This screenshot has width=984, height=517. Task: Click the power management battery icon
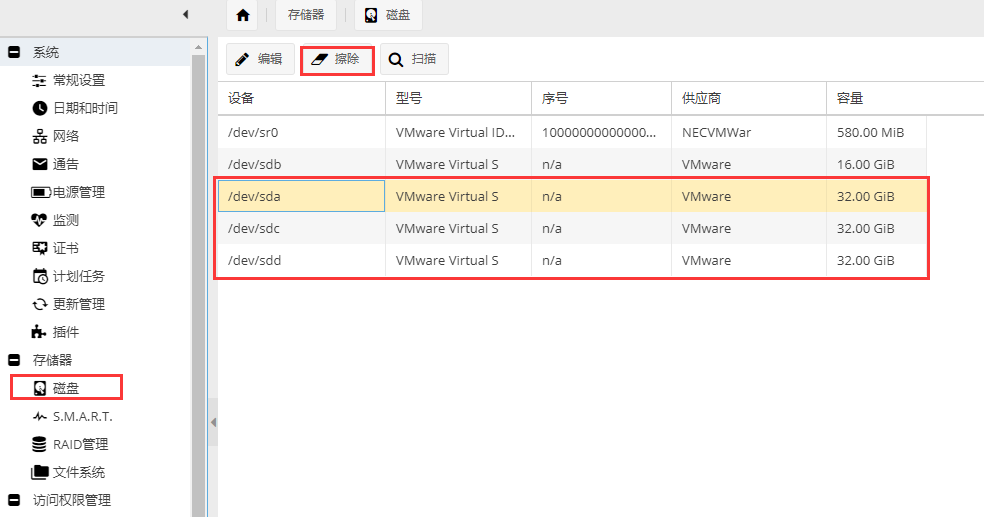pyautogui.click(x=40, y=192)
